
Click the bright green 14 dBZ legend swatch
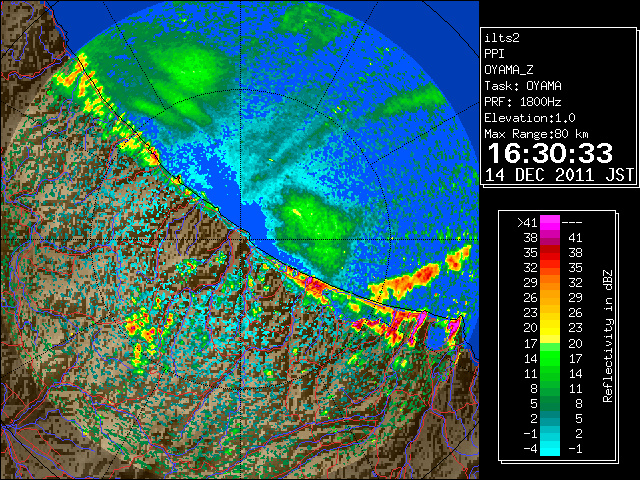pos(550,358)
